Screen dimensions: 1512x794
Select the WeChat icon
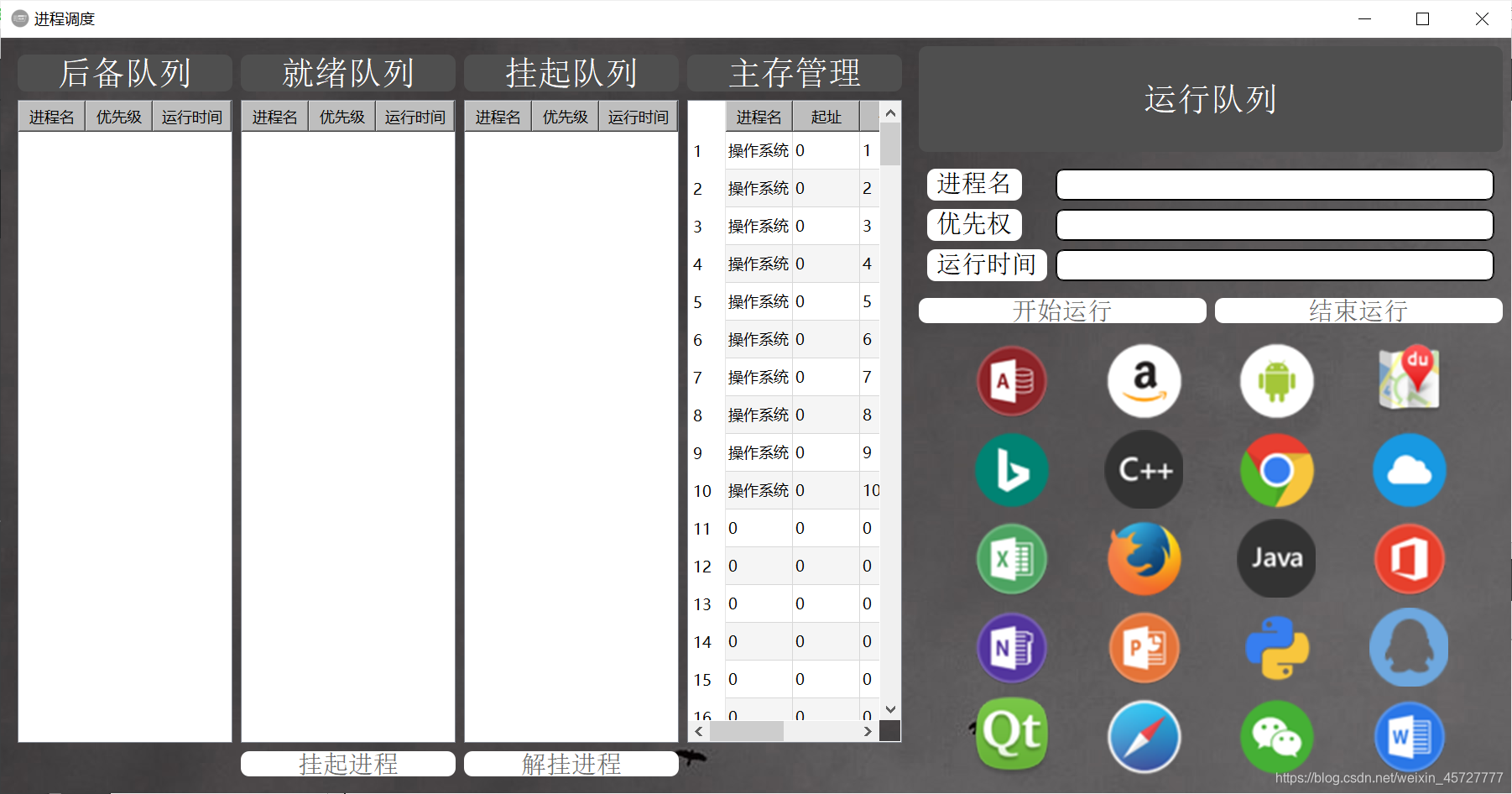(x=1276, y=737)
